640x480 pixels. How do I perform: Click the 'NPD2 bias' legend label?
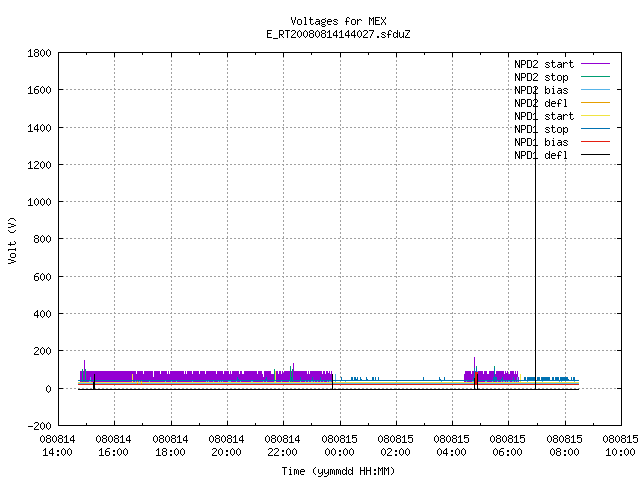[541, 90]
